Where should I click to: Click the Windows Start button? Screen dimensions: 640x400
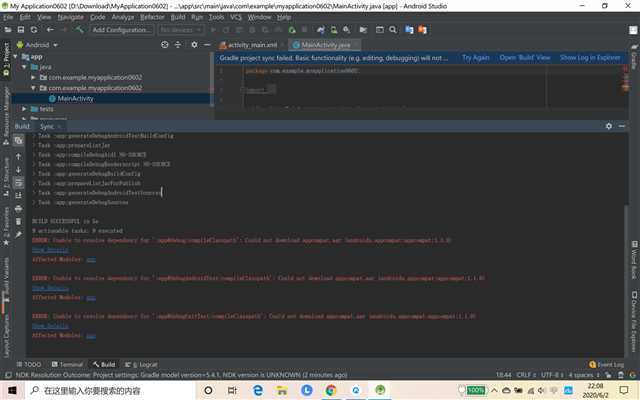tap(12, 390)
